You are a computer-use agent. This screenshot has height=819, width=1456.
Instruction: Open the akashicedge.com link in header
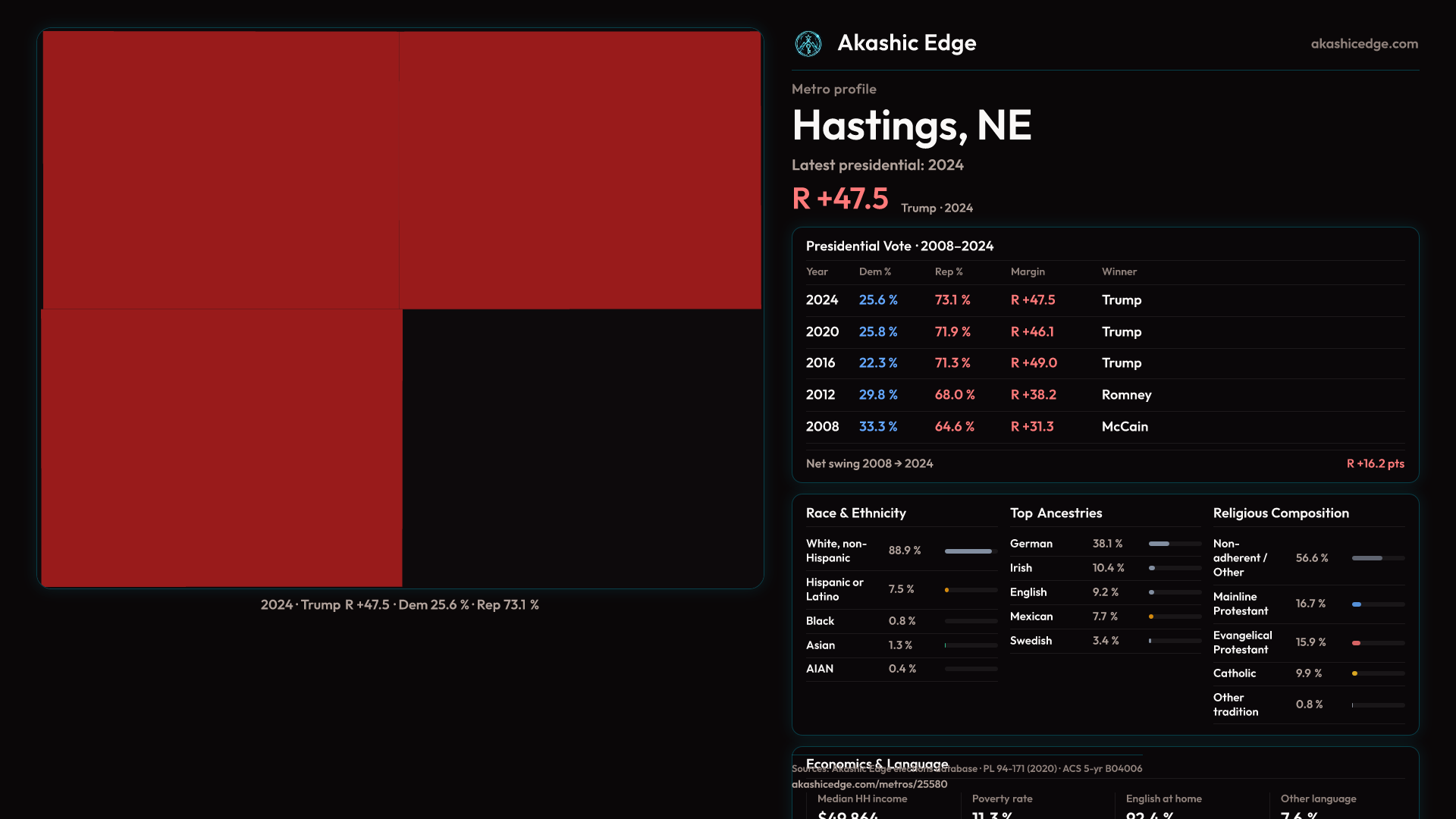point(1363,44)
